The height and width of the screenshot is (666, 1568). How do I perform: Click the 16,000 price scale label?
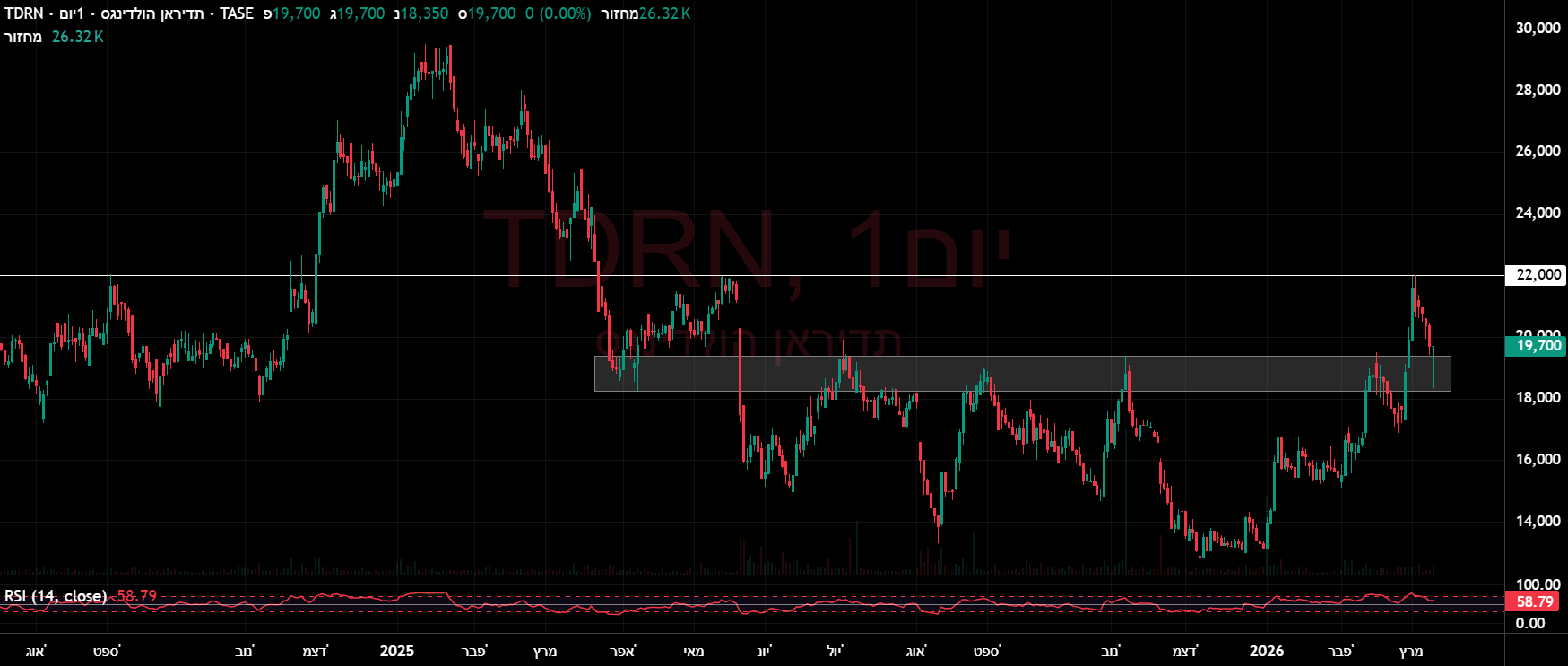(1538, 459)
